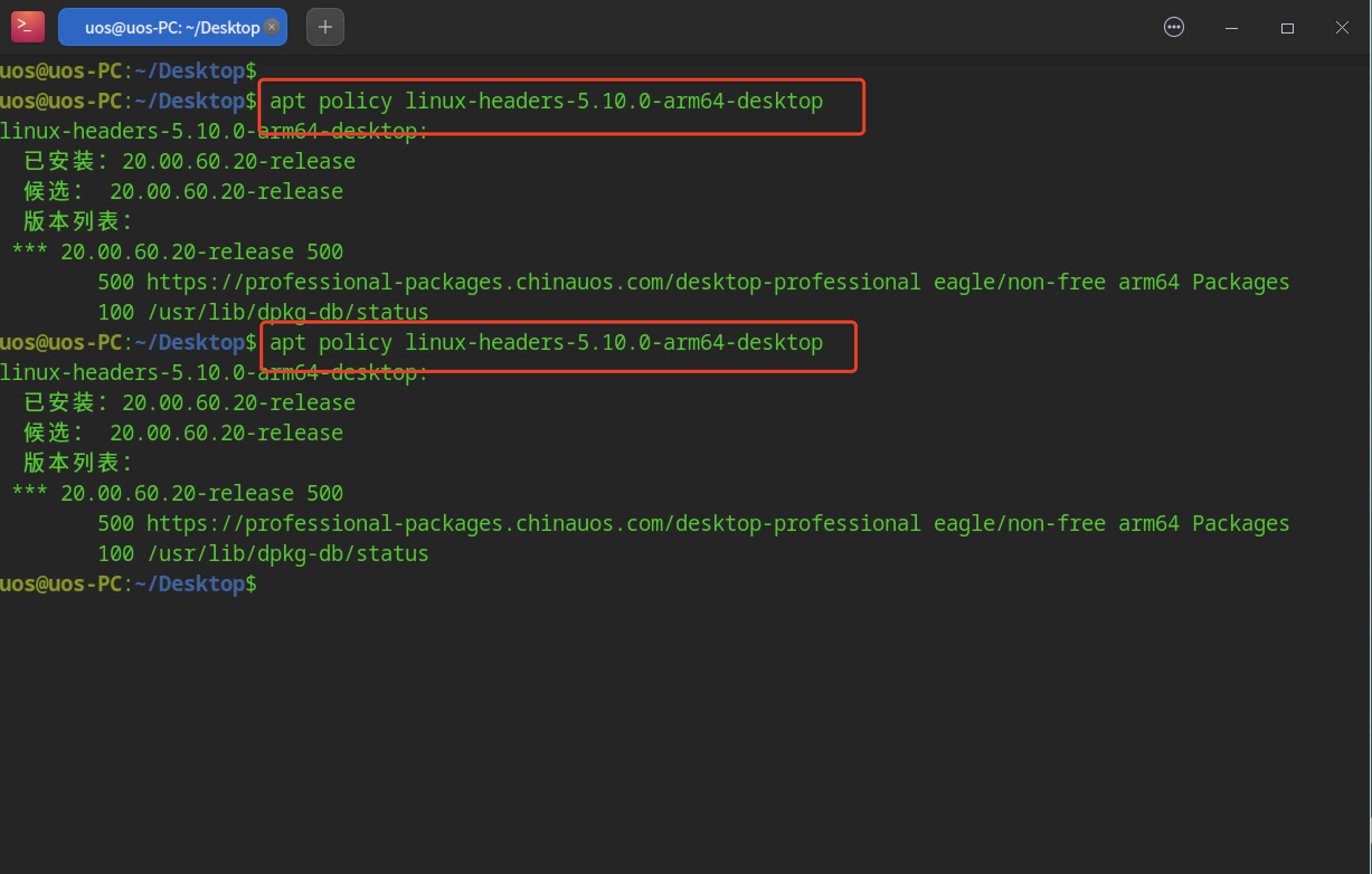Click the first /usr/lib/dpkg-db/status path
Viewport: 1372px width, 874px height.
coord(287,312)
